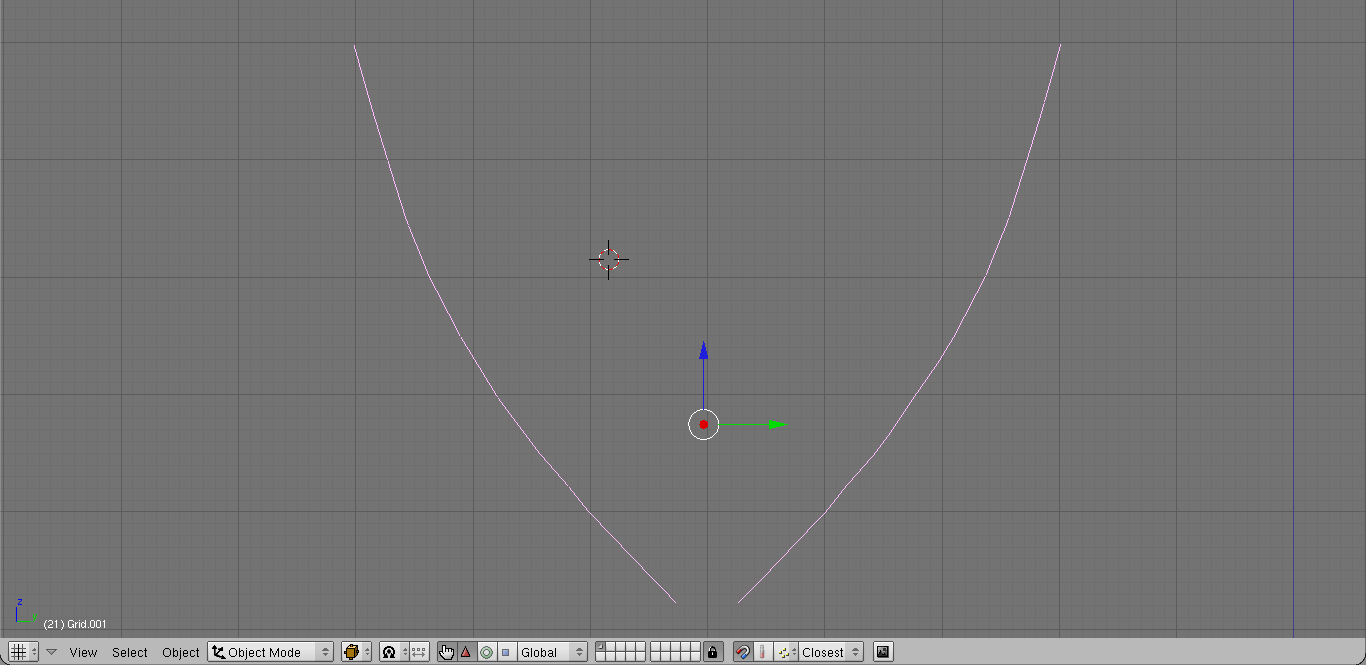Open the View menu
1366x665 pixels.
point(83,652)
